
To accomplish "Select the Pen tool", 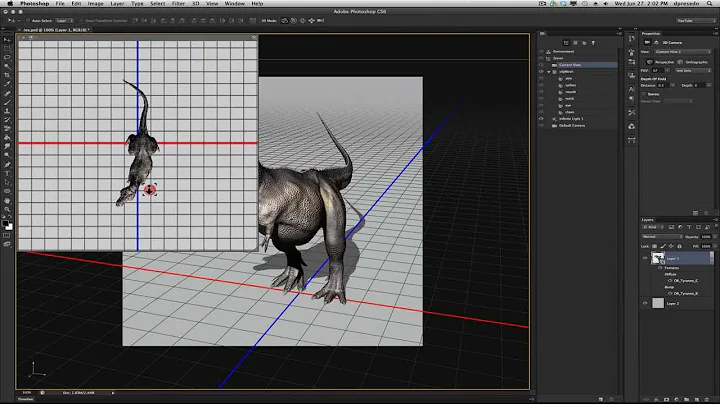I will [7, 164].
